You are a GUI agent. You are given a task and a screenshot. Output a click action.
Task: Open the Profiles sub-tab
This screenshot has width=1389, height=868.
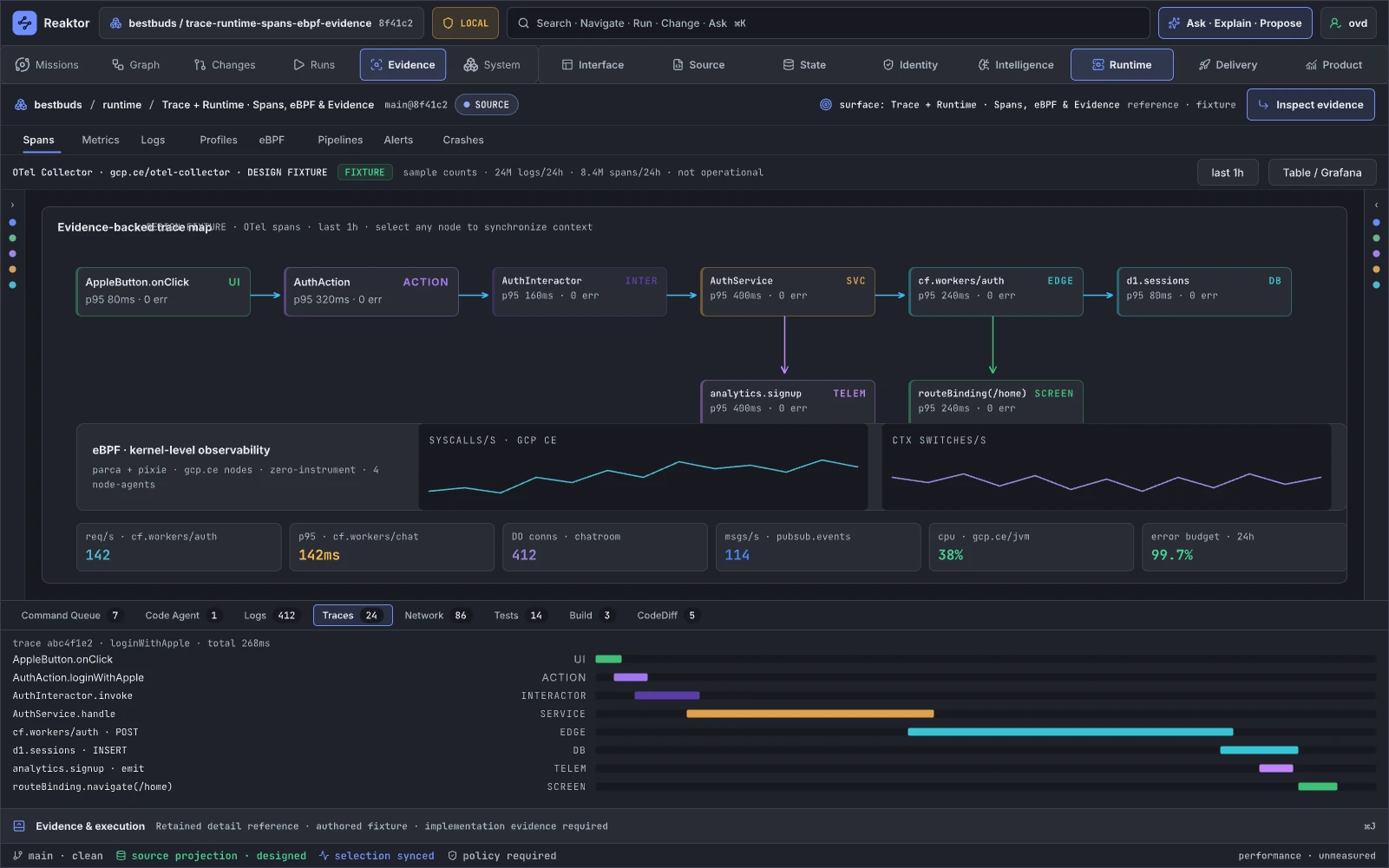(219, 140)
